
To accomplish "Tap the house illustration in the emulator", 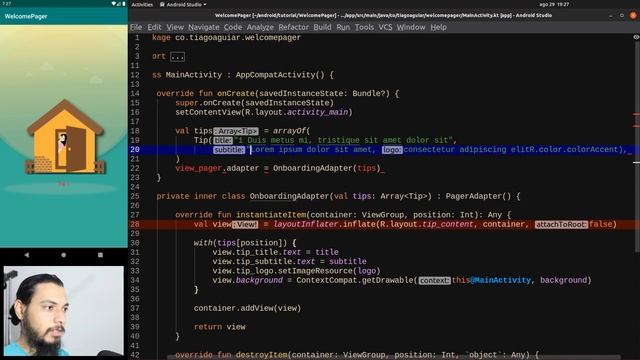I will coord(65,137).
